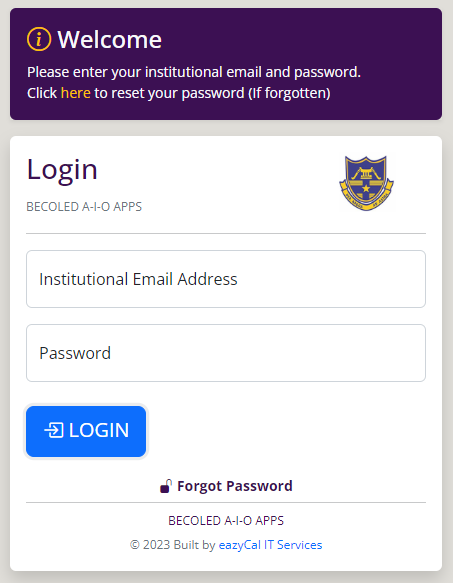Screen dimensions: 453x583
Task: Click the 'Please enter your institutional email' message
Action: click(194, 72)
